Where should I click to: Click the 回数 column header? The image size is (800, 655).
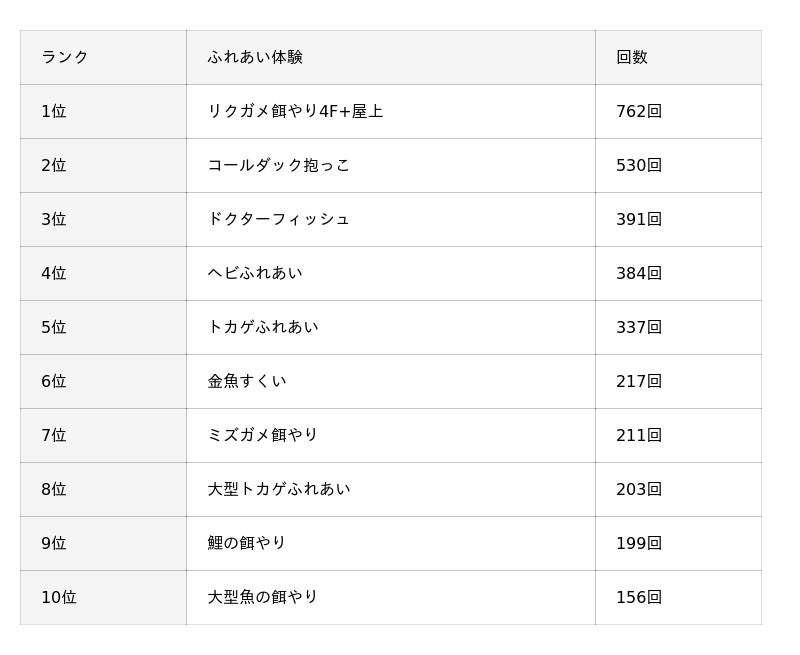(x=632, y=57)
